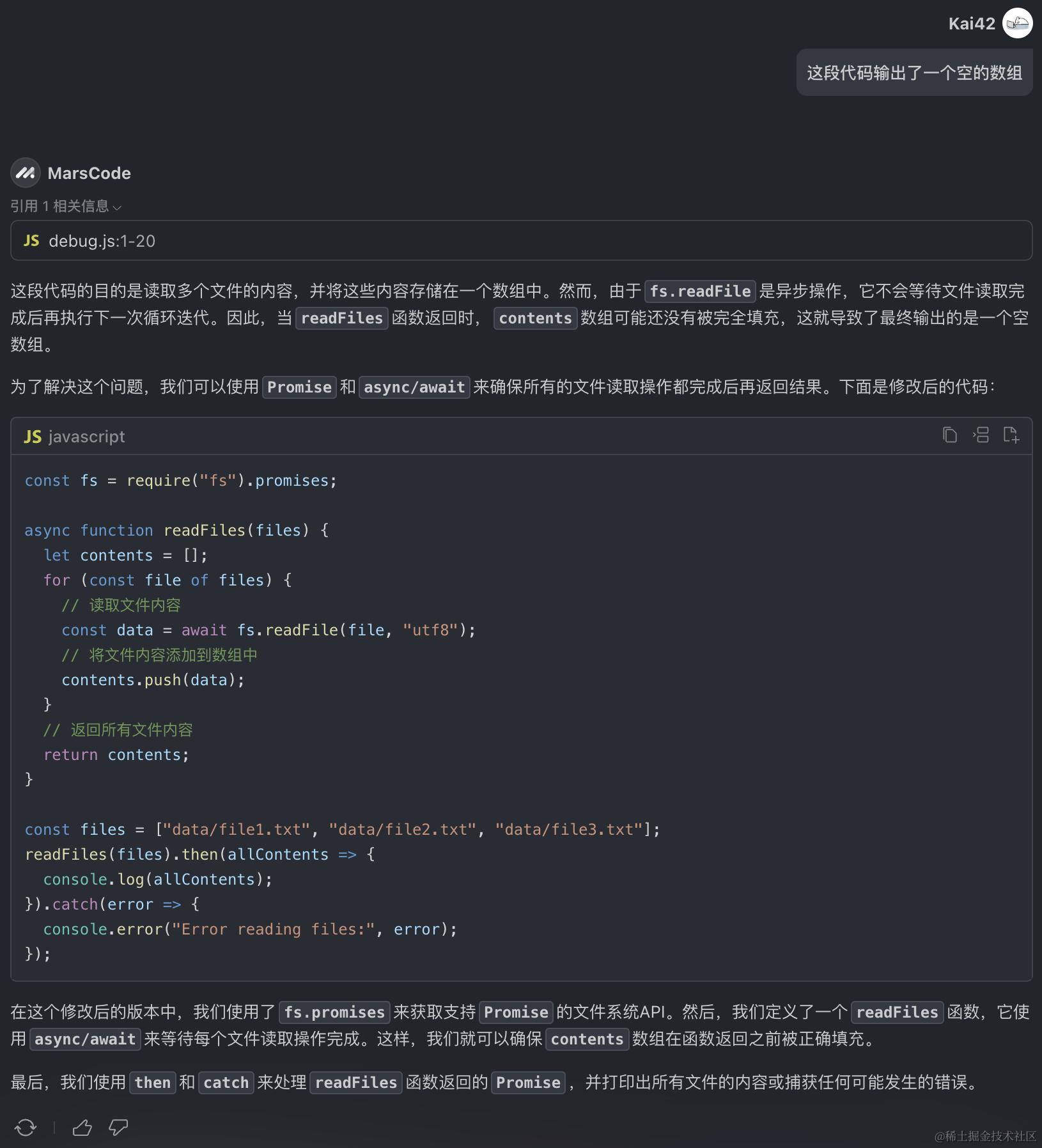Select the Promise highlighted code token
Image resolution: width=1042 pixels, height=1148 pixels.
coord(299,387)
